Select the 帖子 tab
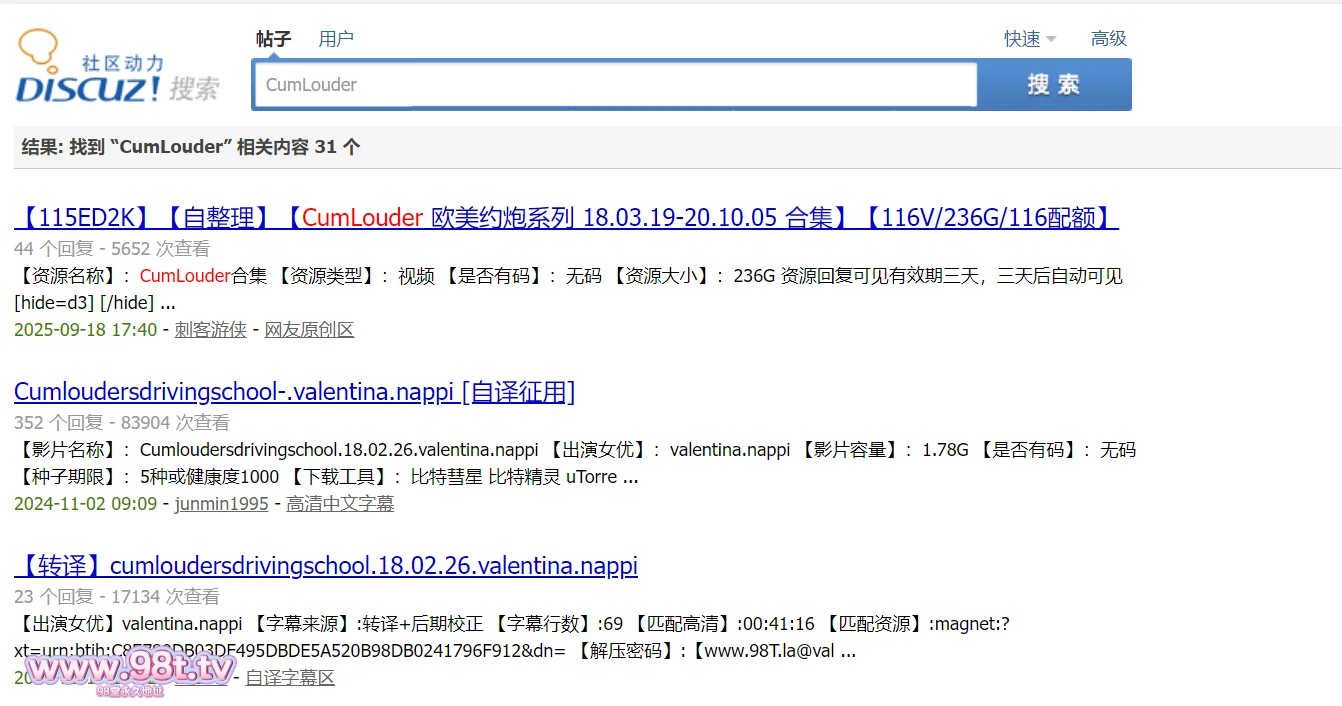 tap(273, 39)
